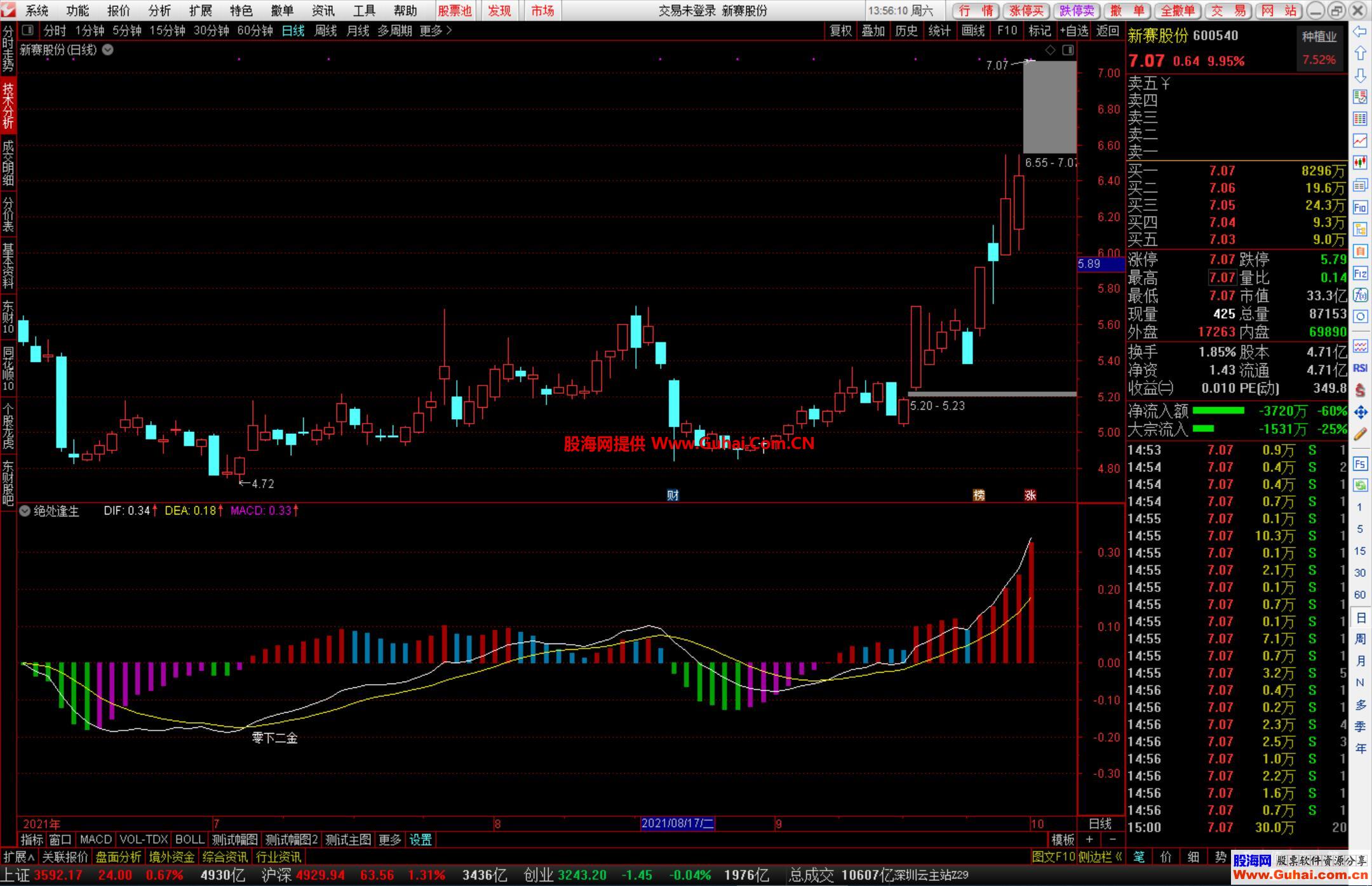The image size is (1372, 886).
Task: Select 季 quarterly period in right sidebar
Action: 1360,727
